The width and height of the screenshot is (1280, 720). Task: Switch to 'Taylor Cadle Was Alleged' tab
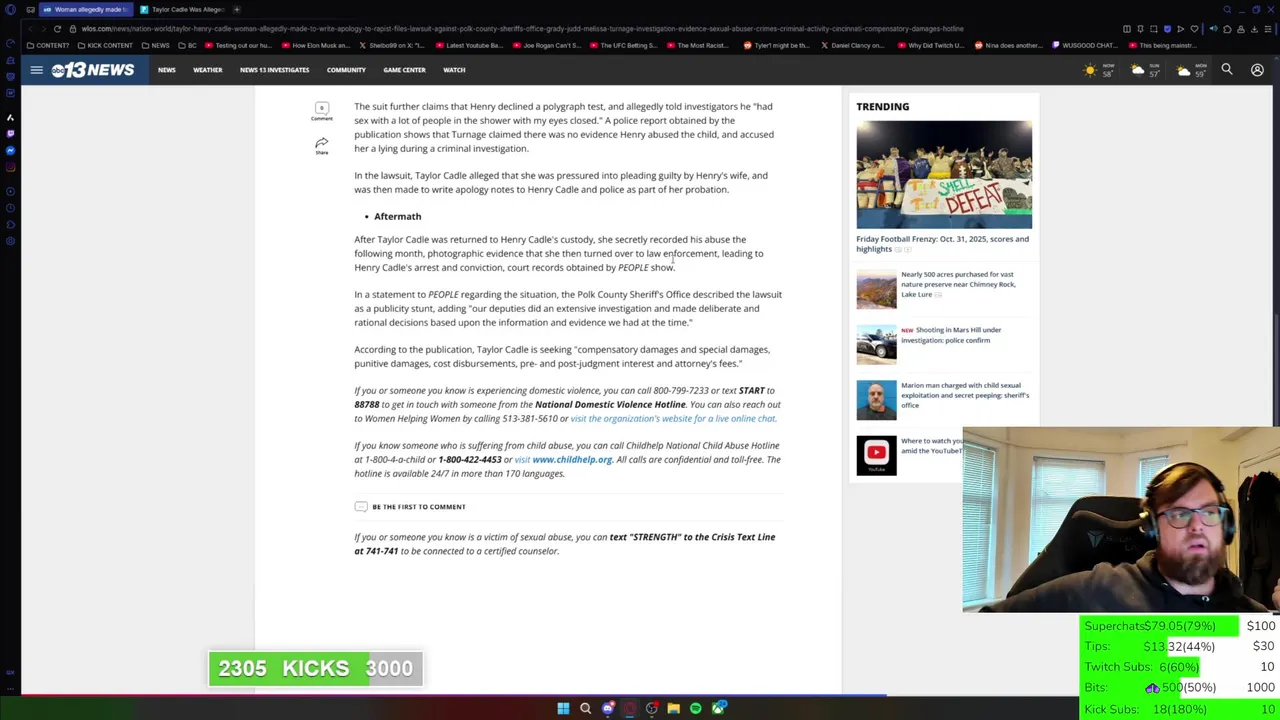(182, 9)
